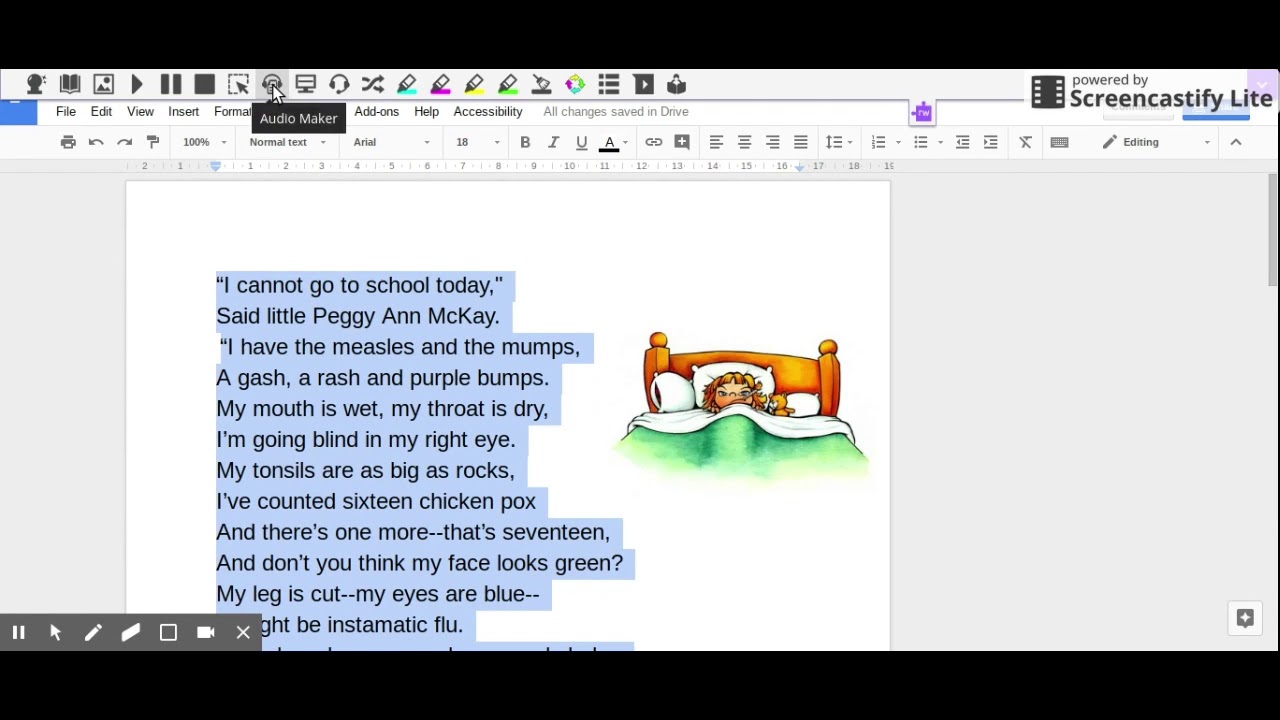Collect highlights with the multicolor circle icon

(x=575, y=85)
